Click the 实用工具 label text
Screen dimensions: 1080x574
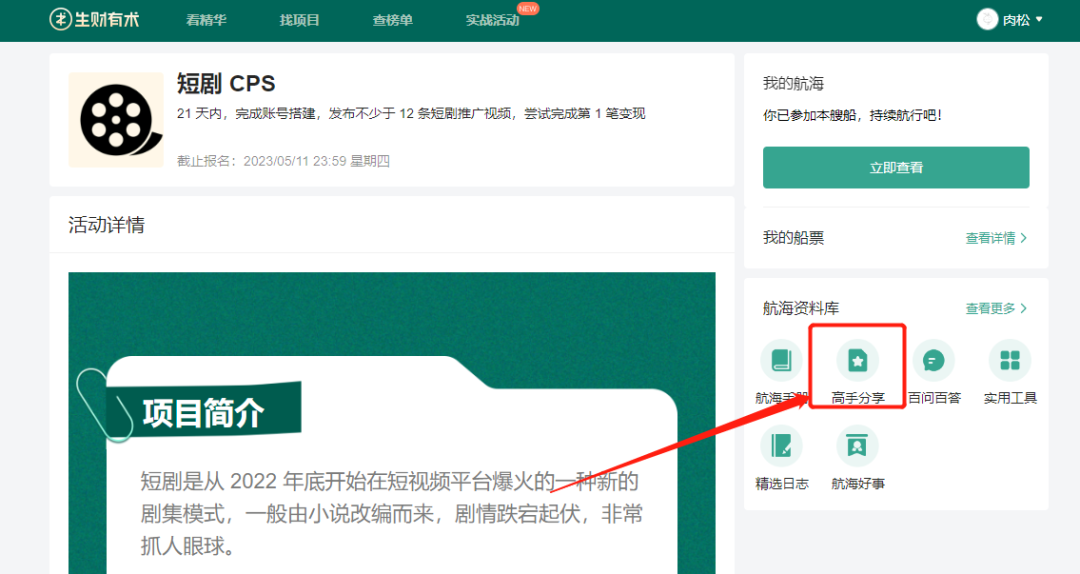1010,398
